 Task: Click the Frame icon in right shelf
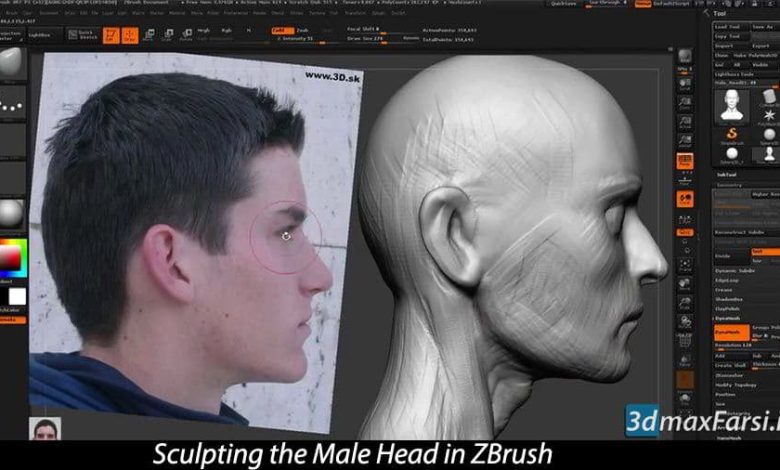685,265
